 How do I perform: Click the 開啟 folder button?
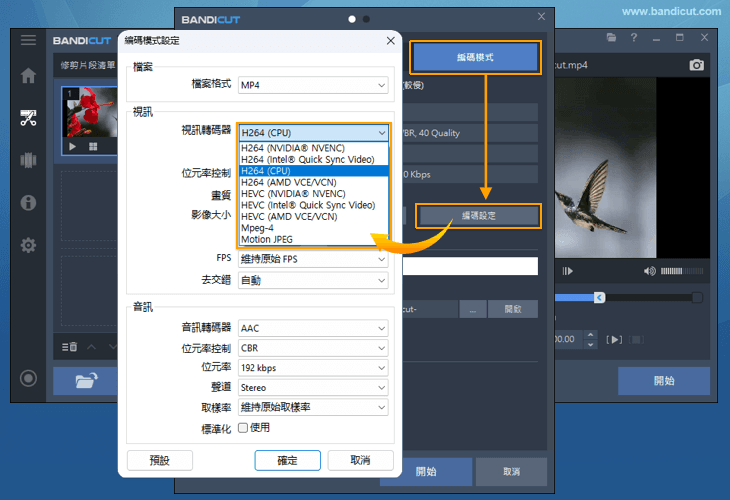coord(513,309)
